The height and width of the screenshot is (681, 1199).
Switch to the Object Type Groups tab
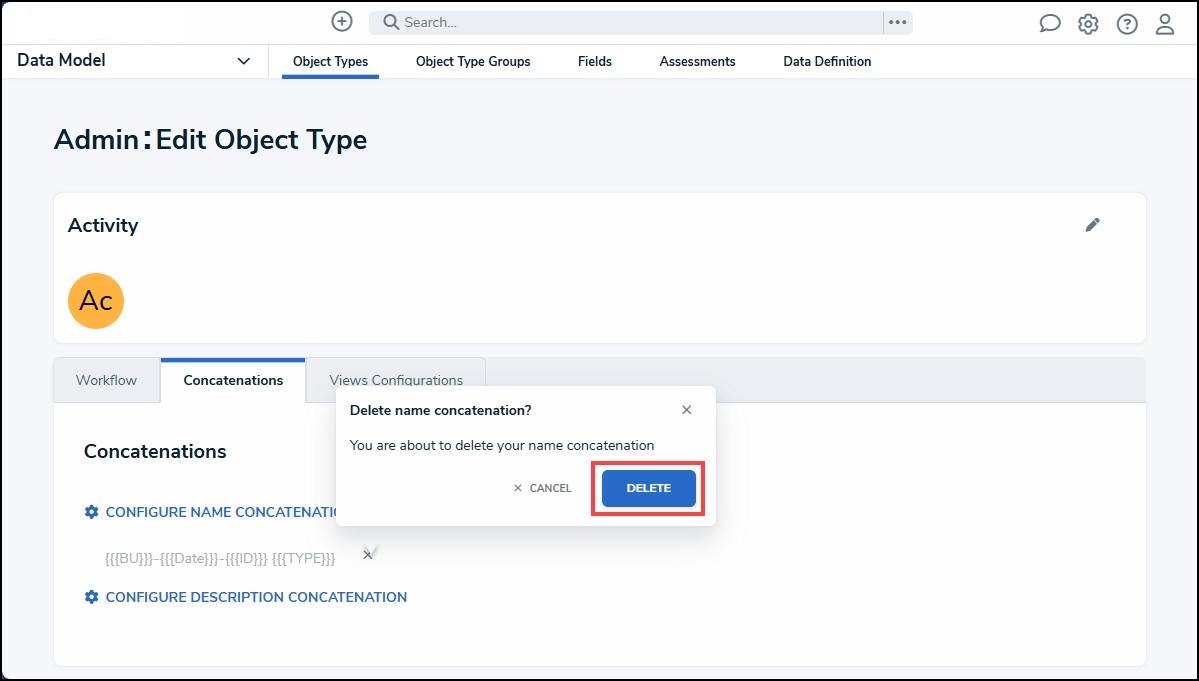click(x=473, y=62)
